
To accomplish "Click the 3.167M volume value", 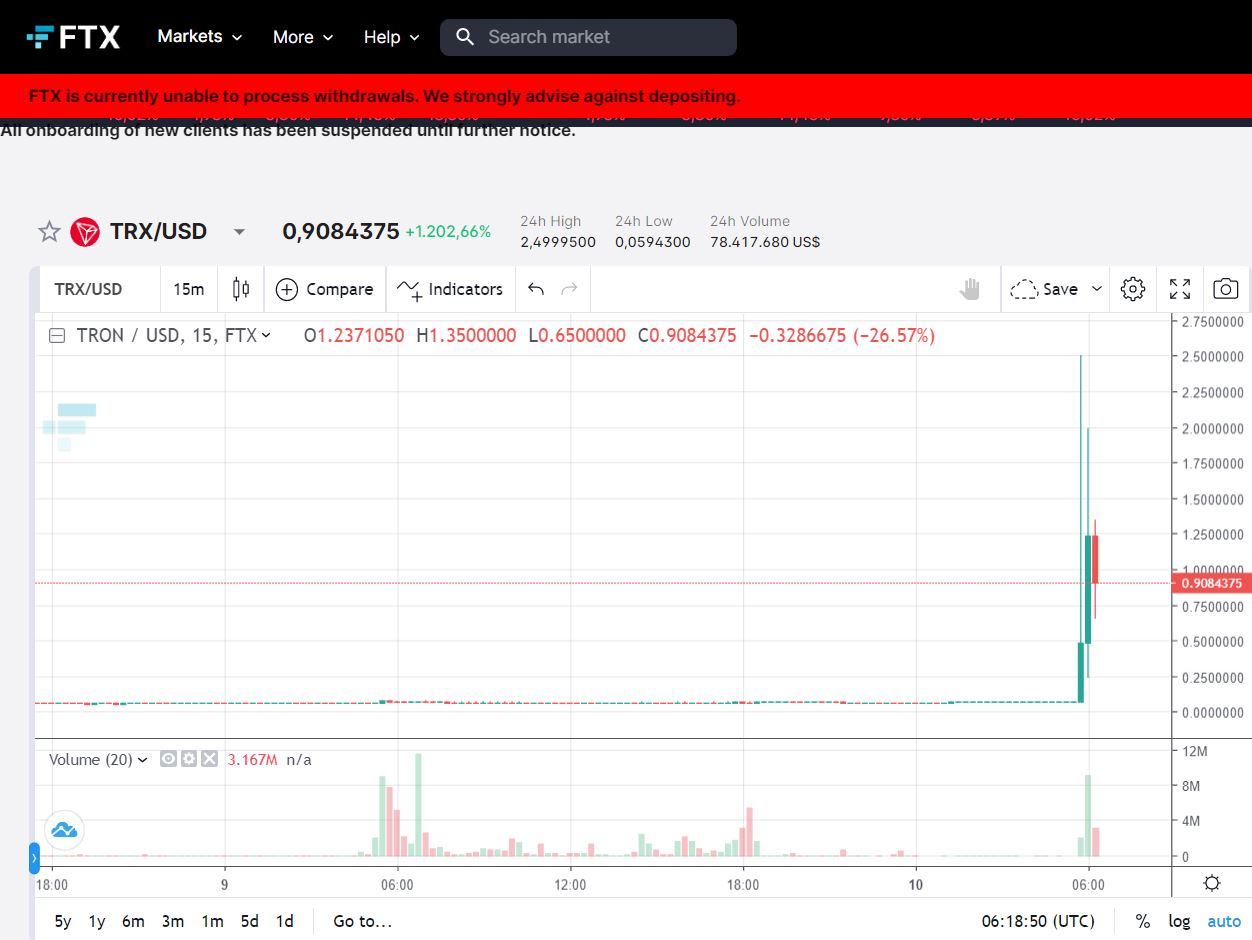I will click(x=253, y=760).
